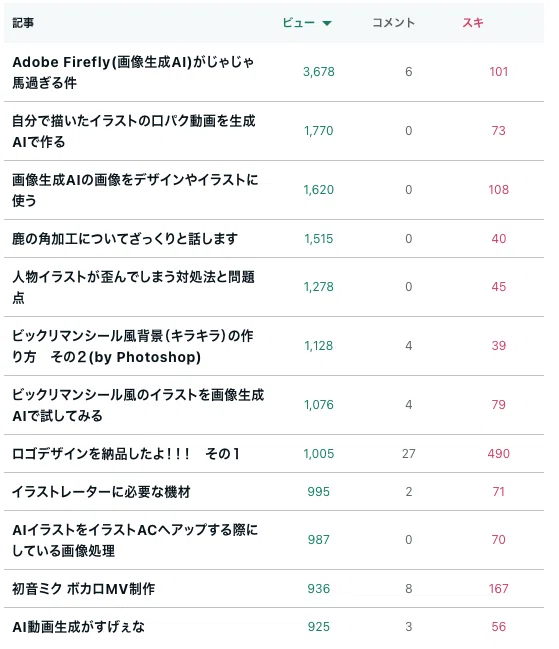Open ロゴデザインを納品したよ article

tap(126, 454)
